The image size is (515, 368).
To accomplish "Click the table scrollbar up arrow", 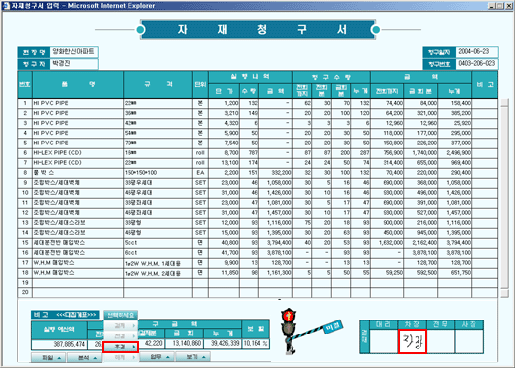I will click(504, 102).
